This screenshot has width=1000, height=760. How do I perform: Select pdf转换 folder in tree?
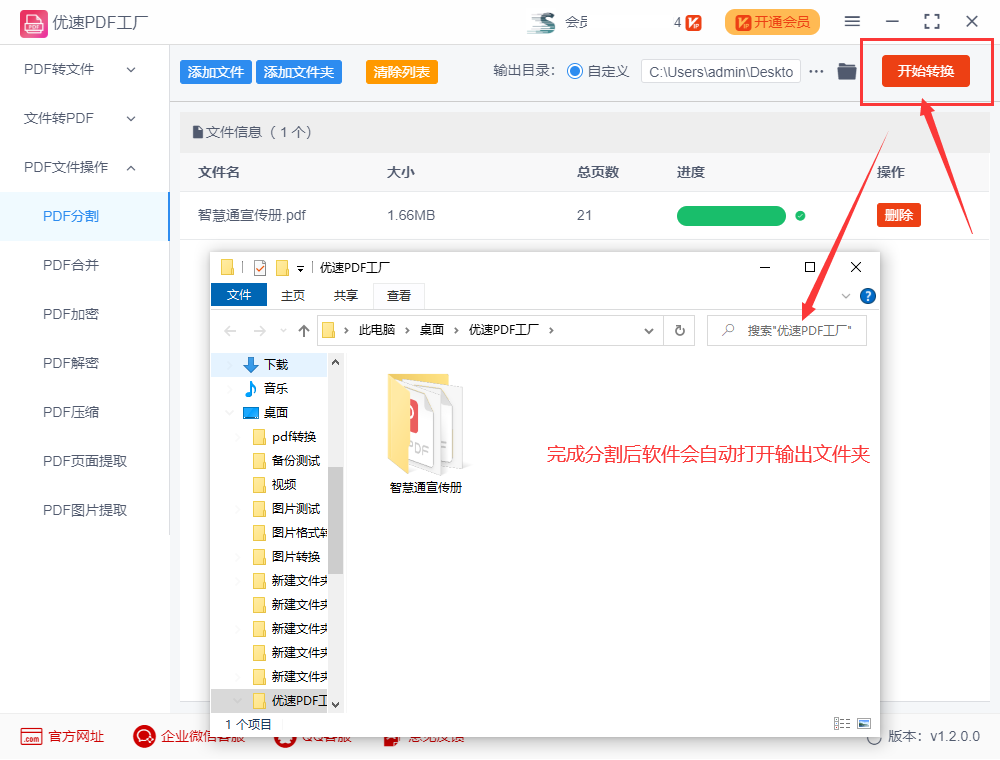(286, 437)
